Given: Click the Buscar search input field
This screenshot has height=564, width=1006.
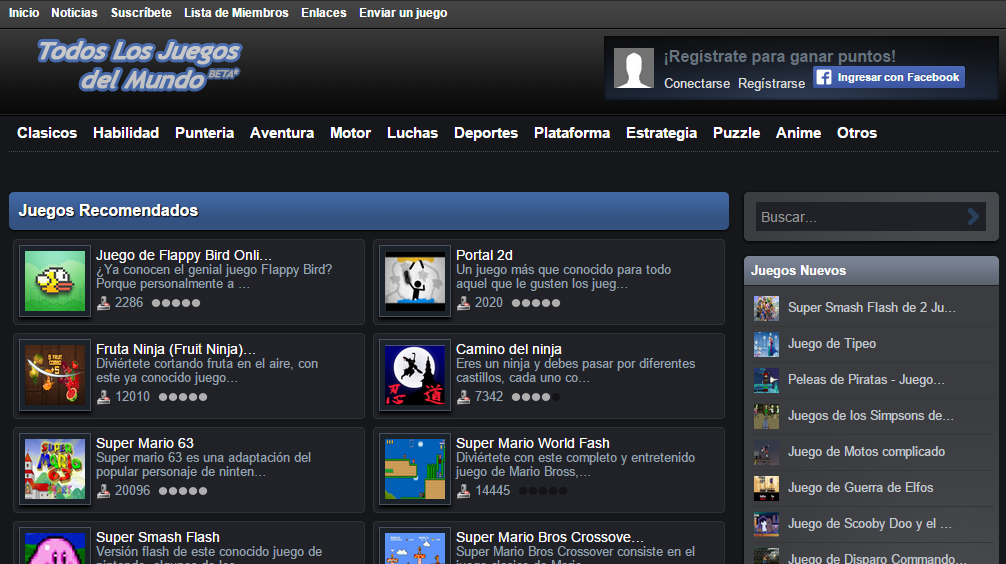Looking at the screenshot, I should coord(855,217).
